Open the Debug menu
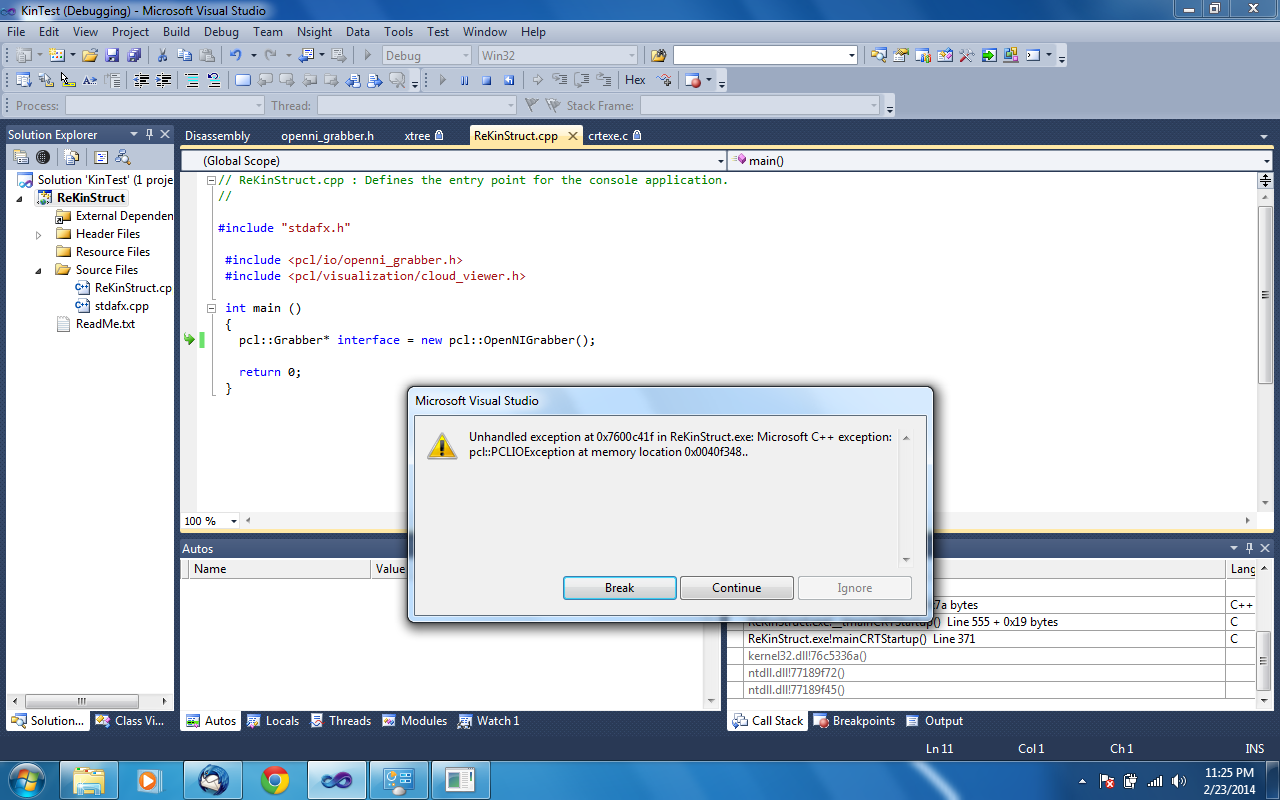The image size is (1280, 800). click(221, 32)
